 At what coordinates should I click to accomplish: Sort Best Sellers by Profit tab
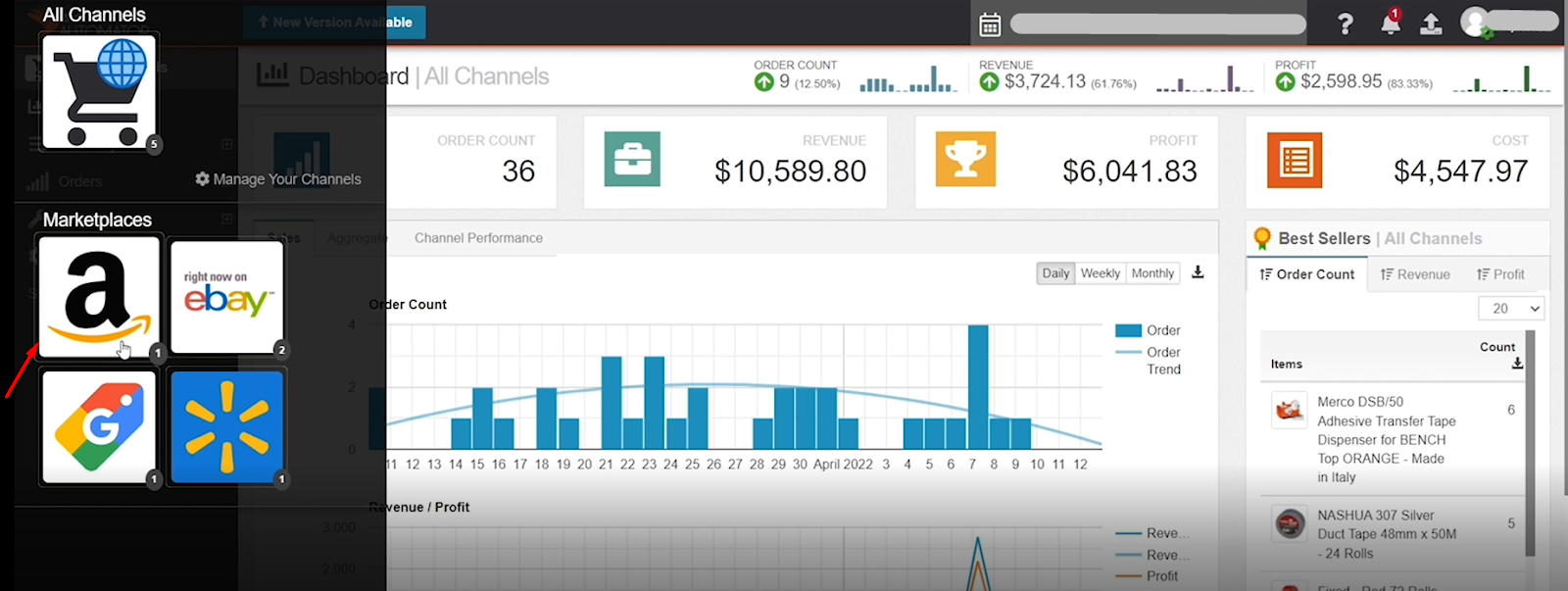click(x=1500, y=274)
